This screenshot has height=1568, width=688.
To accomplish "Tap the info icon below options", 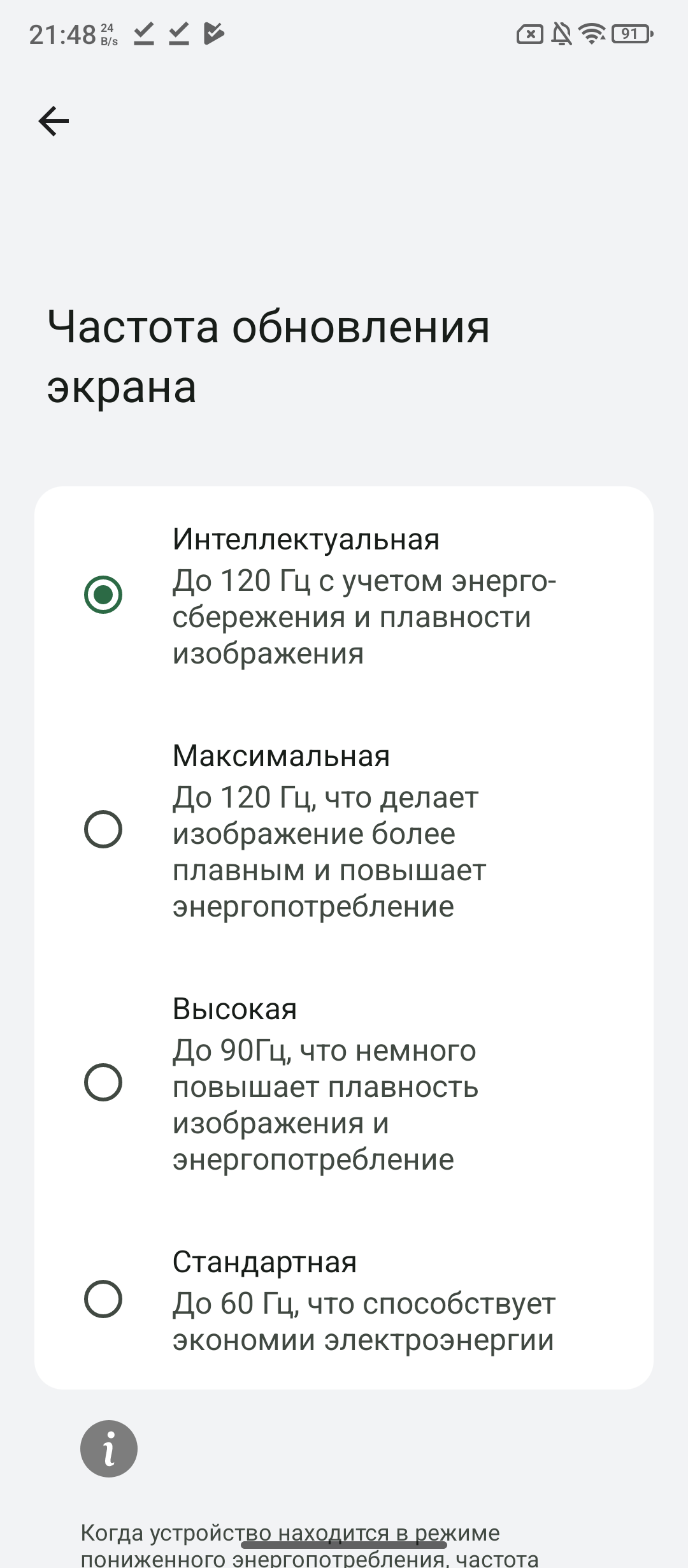I will click(109, 1448).
